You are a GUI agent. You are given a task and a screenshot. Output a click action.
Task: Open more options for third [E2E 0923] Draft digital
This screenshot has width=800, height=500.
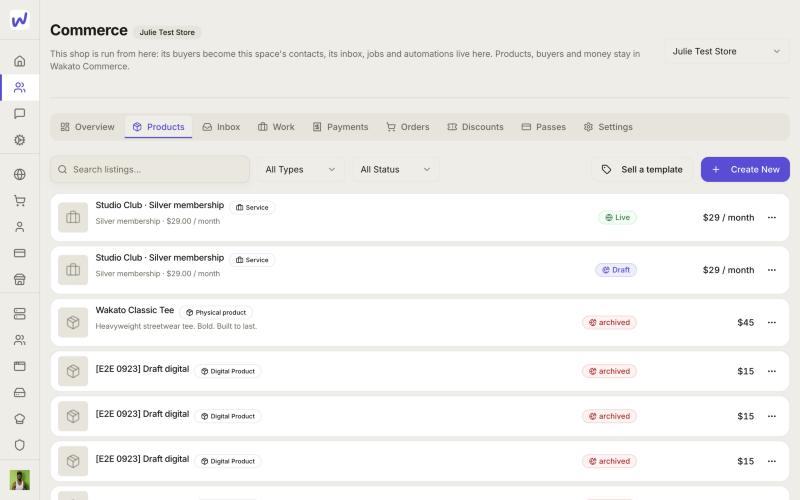click(x=771, y=461)
